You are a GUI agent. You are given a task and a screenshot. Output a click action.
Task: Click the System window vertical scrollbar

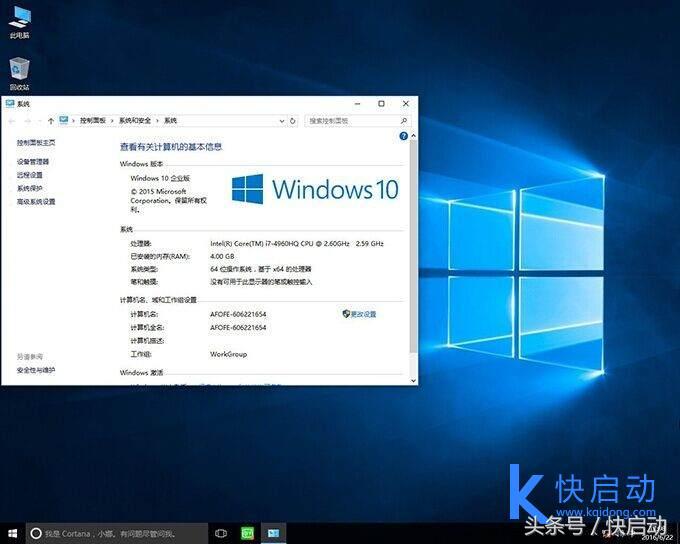point(413,246)
